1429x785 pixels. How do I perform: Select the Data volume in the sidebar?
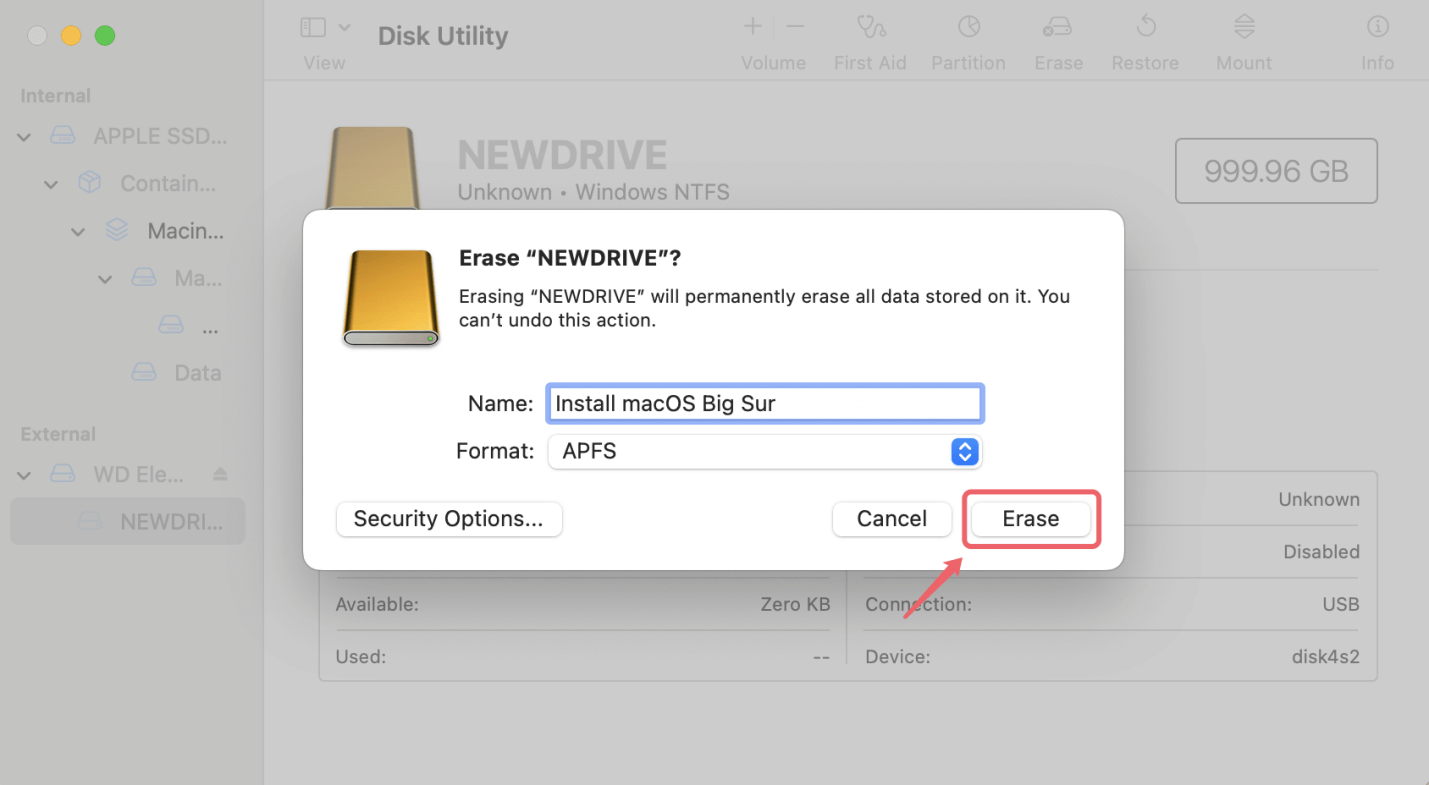point(197,372)
